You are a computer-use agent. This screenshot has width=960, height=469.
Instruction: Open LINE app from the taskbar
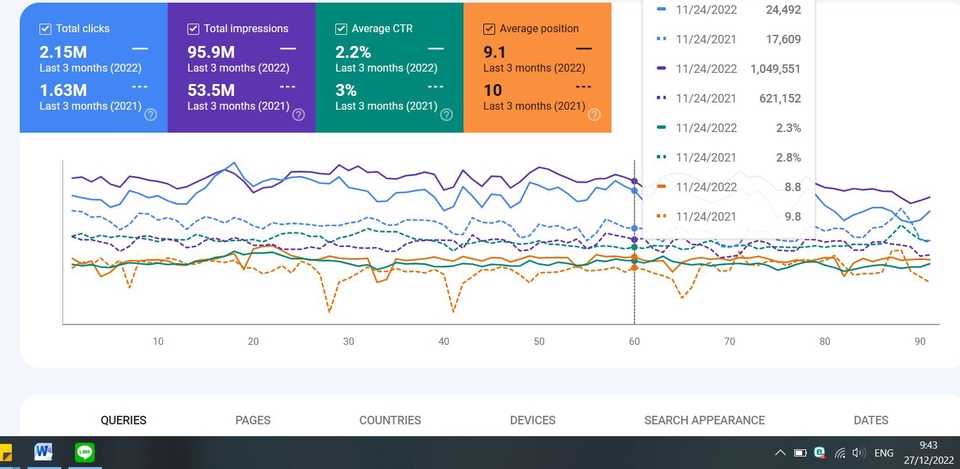85,452
